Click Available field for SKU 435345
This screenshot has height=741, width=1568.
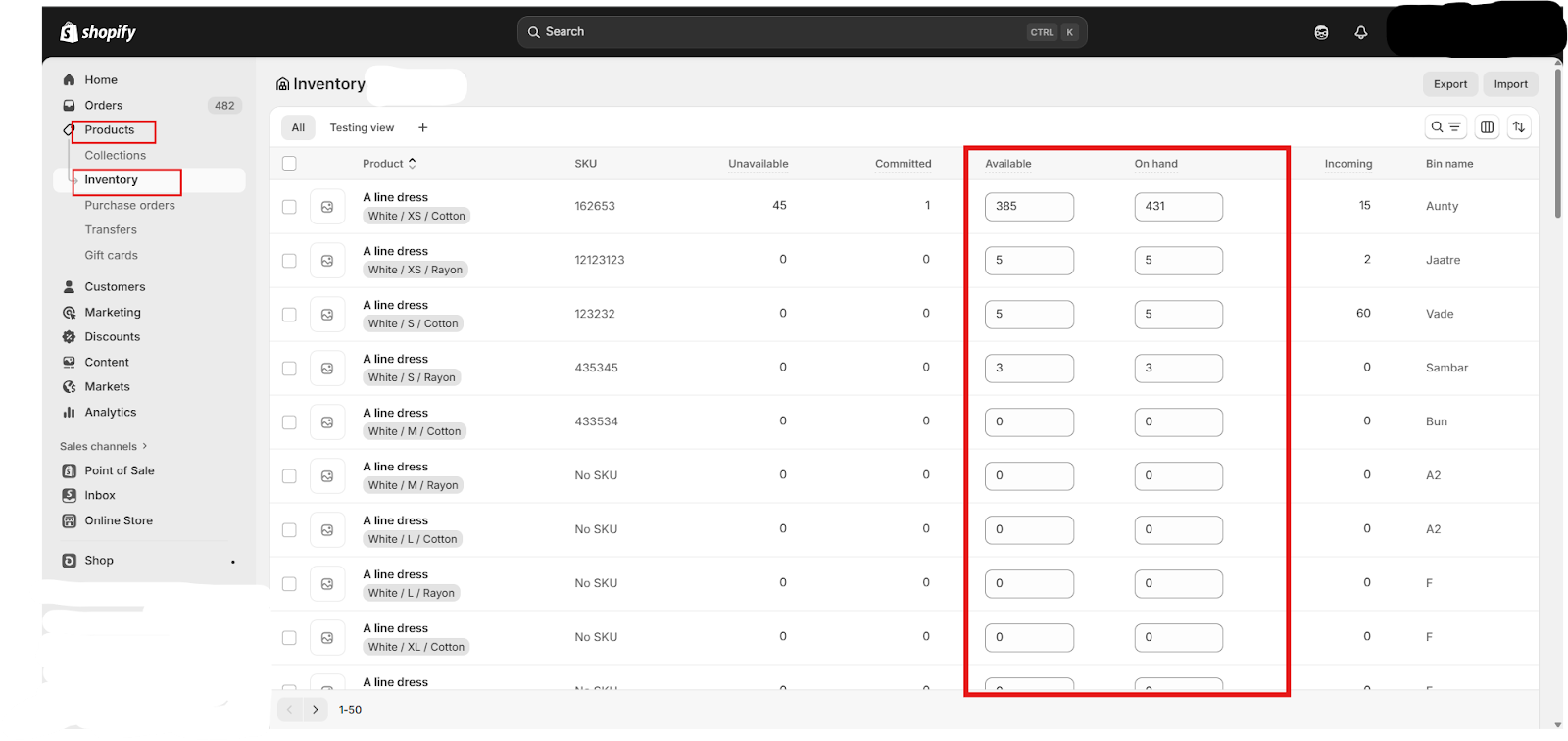click(1029, 369)
